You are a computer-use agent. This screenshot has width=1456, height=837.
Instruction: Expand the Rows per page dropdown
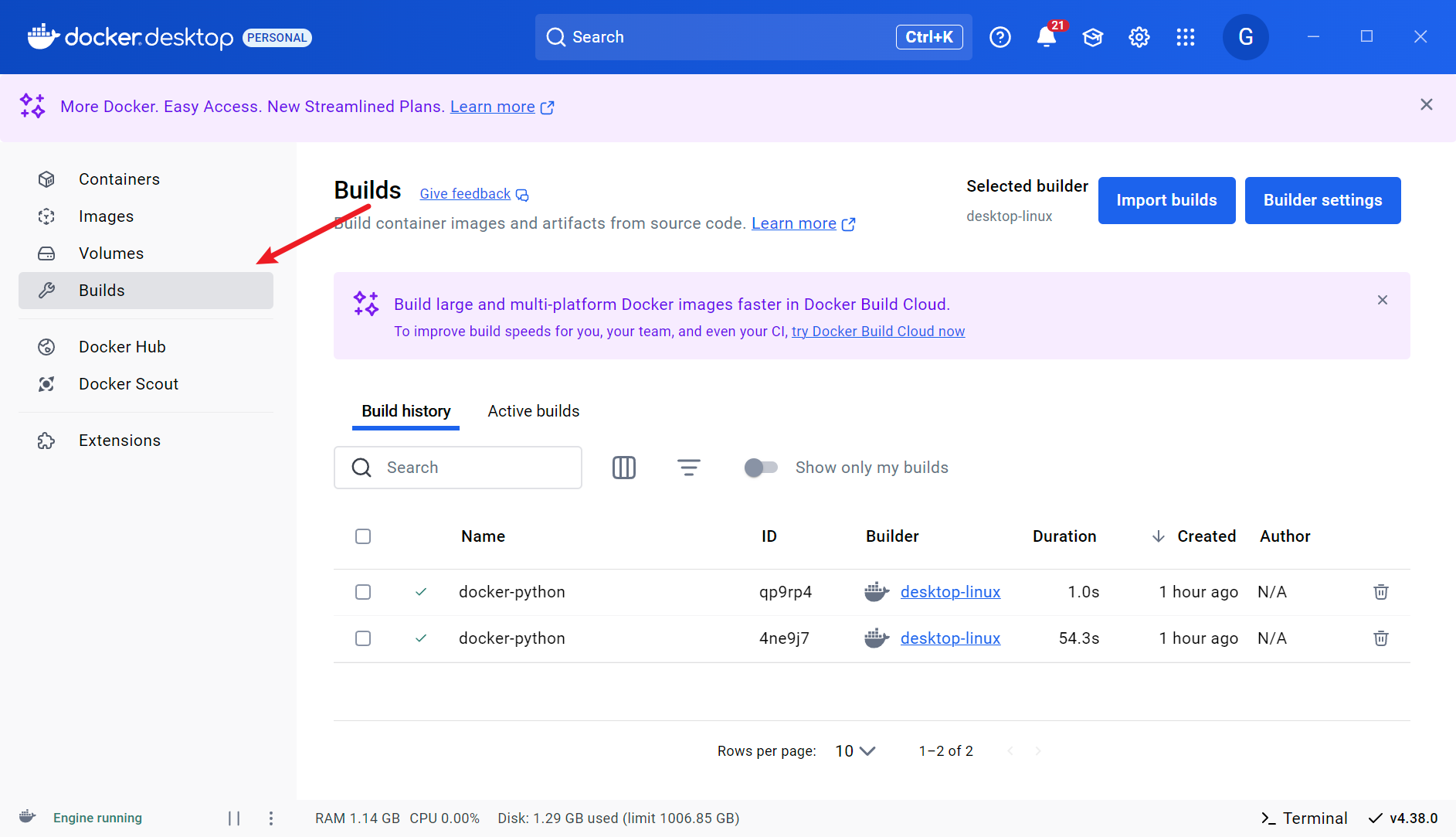pos(855,751)
